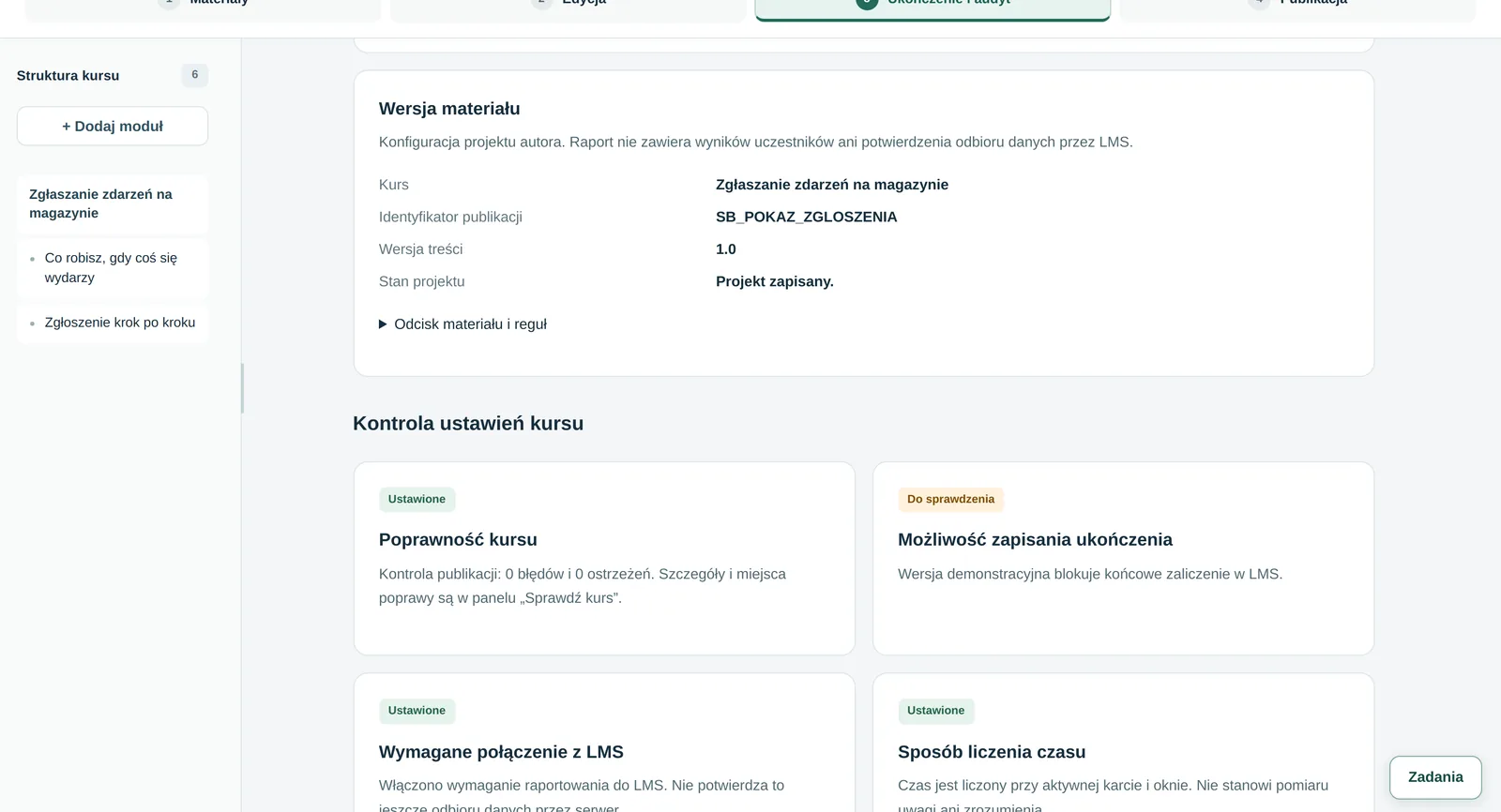The width and height of the screenshot is (1501, 812).
Task: Click the Kurs value in Wersja materiału card
Action: pos(832,185)
